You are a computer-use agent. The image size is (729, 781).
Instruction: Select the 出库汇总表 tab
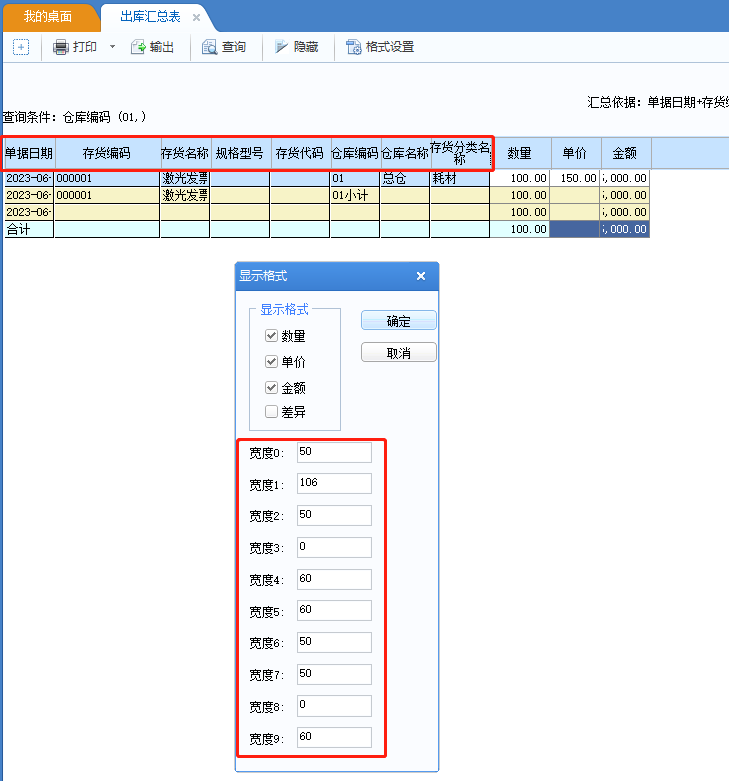(x=150, y=16)
